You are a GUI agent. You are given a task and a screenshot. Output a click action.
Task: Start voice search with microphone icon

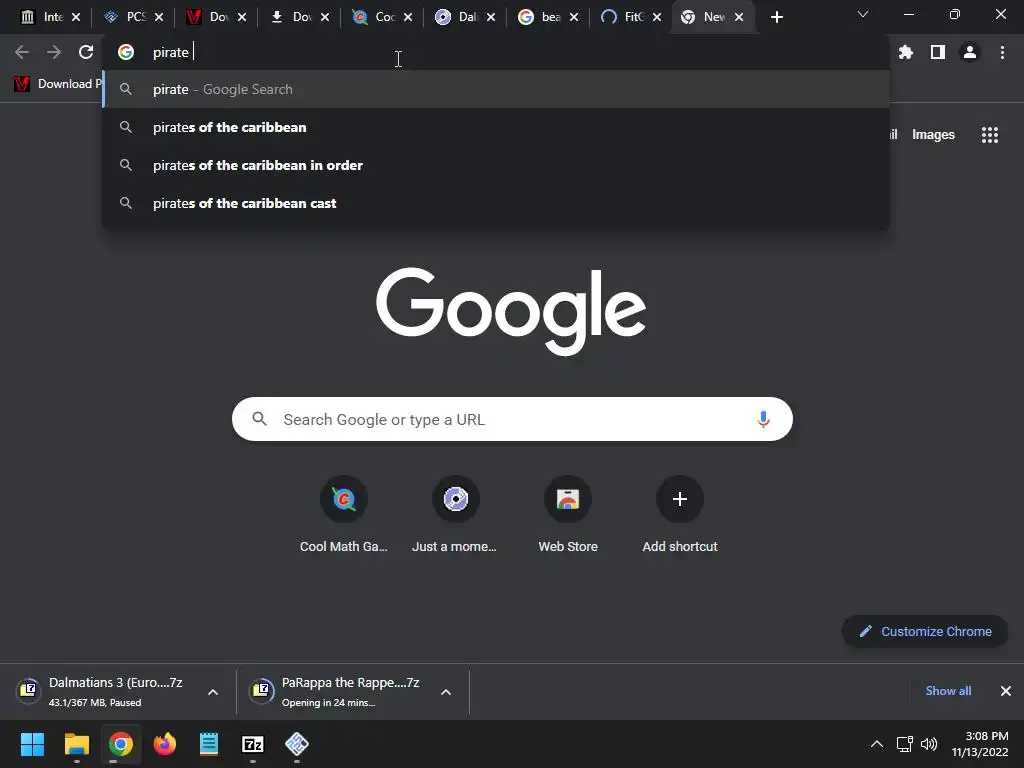pyautogui.click(x=763, y=419)
